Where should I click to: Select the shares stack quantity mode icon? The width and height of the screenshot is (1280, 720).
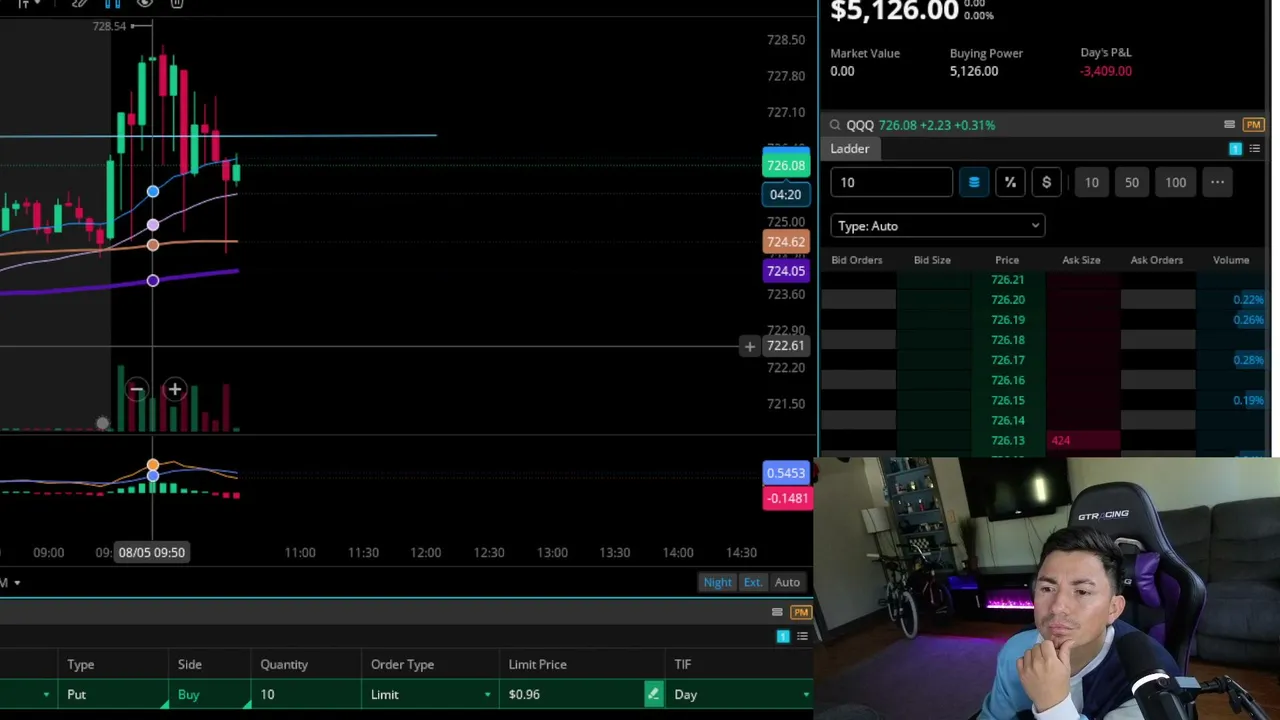(x=974, y=182)
